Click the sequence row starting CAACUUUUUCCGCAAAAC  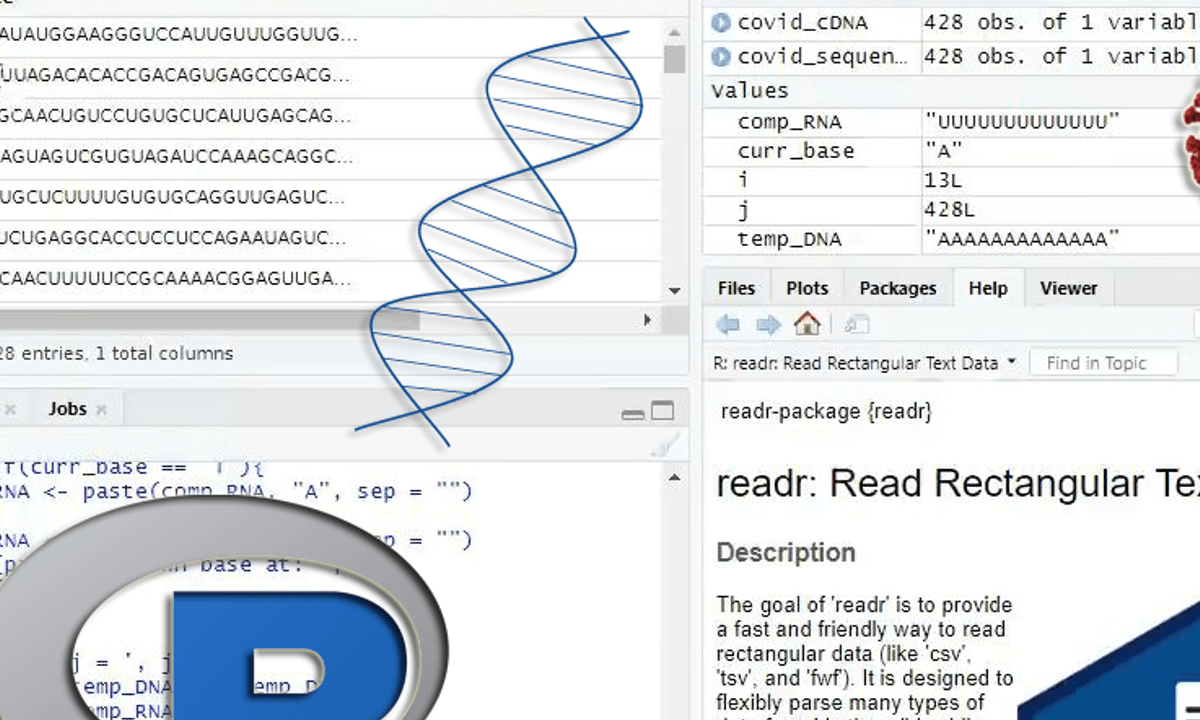point(175,279)
